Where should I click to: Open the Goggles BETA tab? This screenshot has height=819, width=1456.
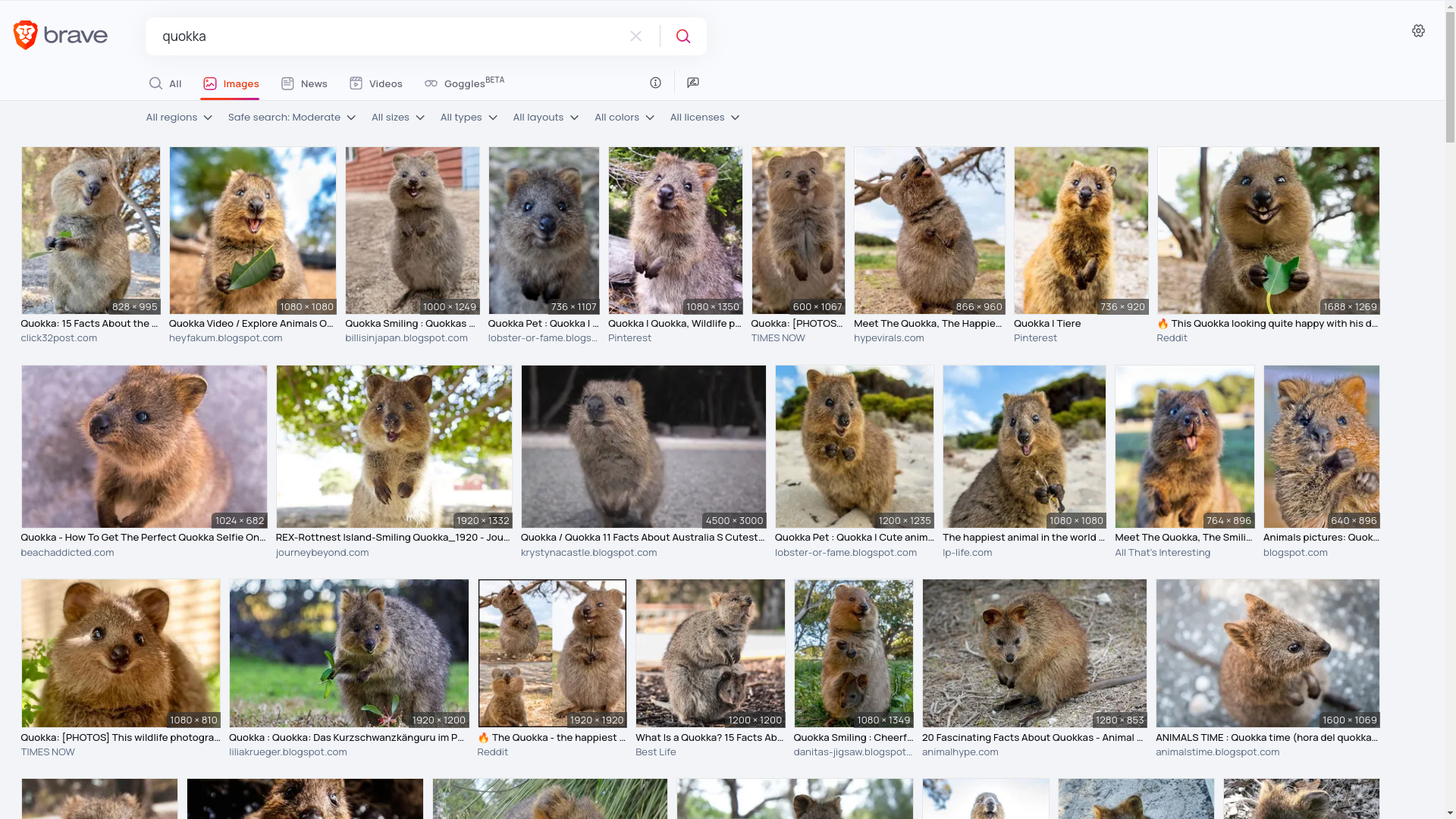tap(464, 83)
